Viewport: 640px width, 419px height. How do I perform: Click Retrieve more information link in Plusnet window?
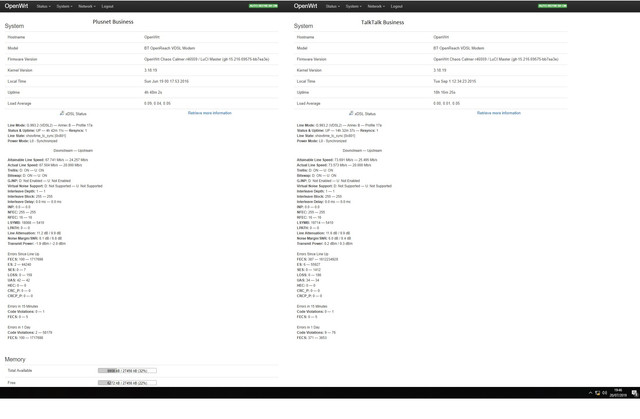[209, 113]
